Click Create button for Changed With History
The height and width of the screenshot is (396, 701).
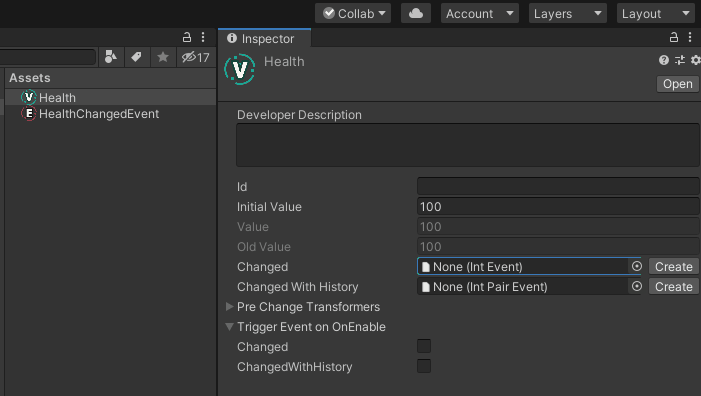click(x=673, y=286)
